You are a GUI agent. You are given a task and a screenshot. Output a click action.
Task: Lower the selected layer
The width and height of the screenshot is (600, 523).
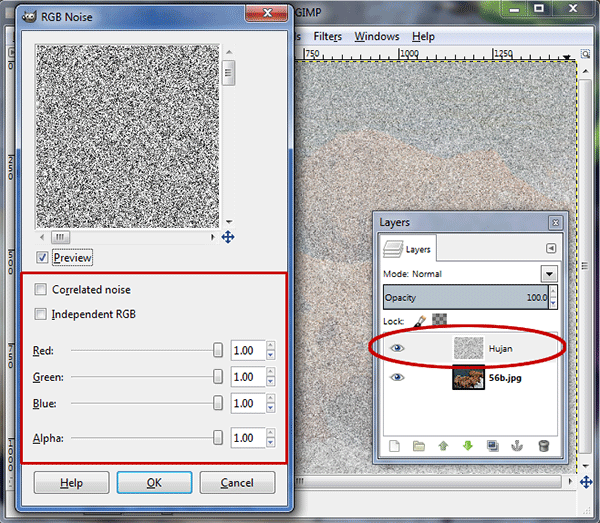click(468, 446)
